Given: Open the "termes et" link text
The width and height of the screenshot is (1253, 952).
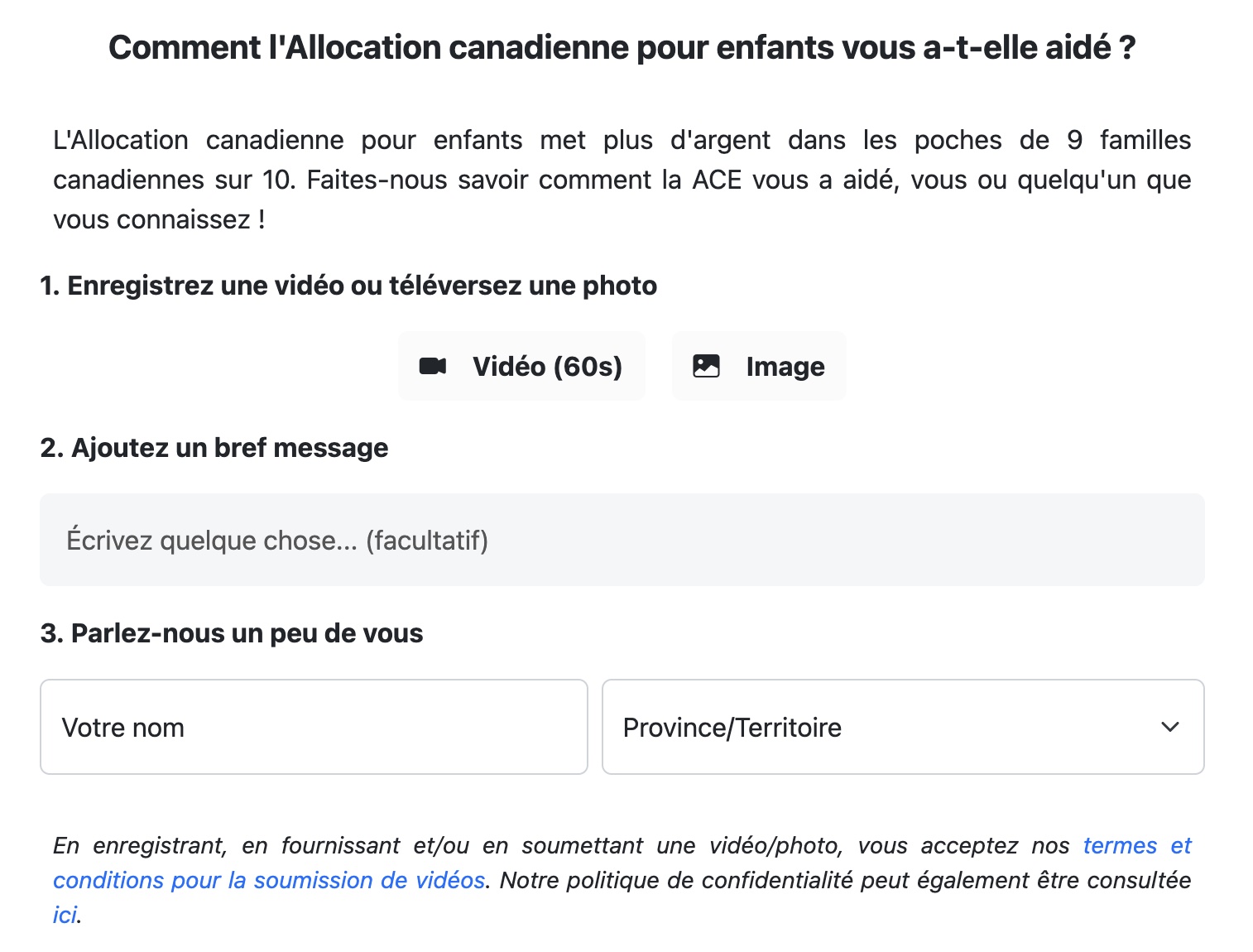Looking at the screenshot, I should point(1137,845).
